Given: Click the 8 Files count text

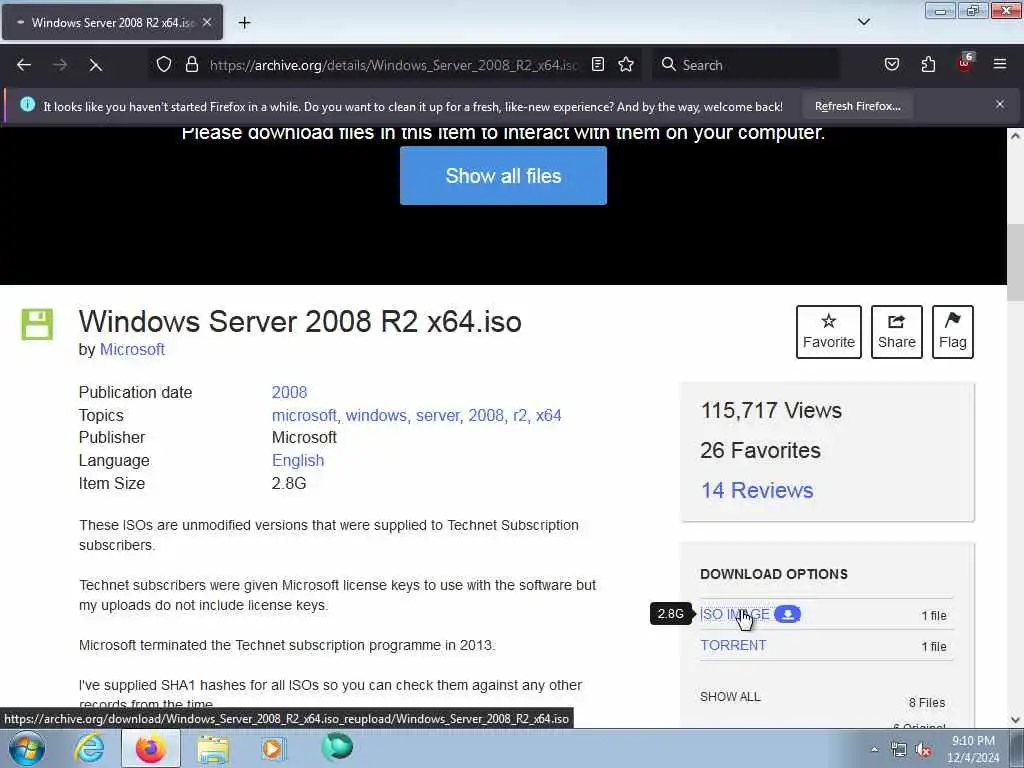Looking at the screenshot, I should pyautogui.click(x=927, y=703).
